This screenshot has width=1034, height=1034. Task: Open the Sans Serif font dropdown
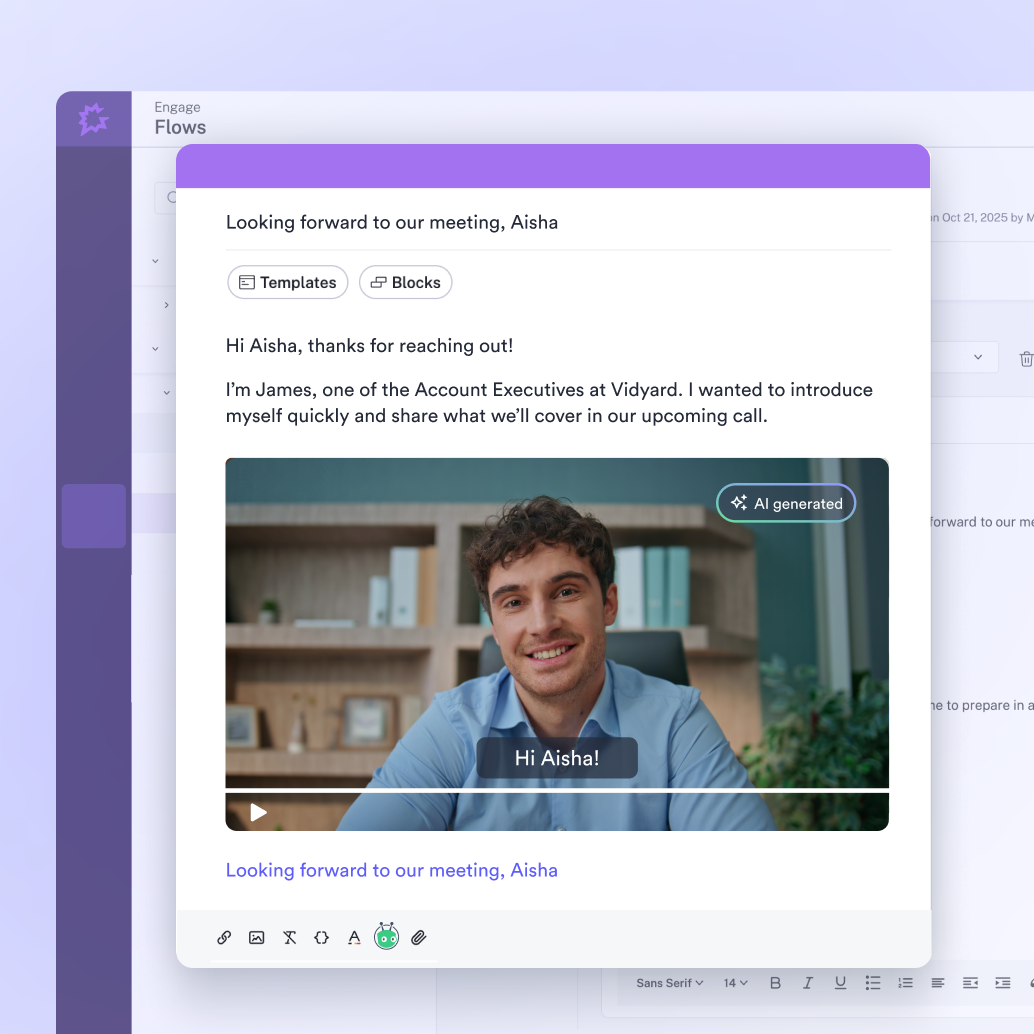click(669, 983)
